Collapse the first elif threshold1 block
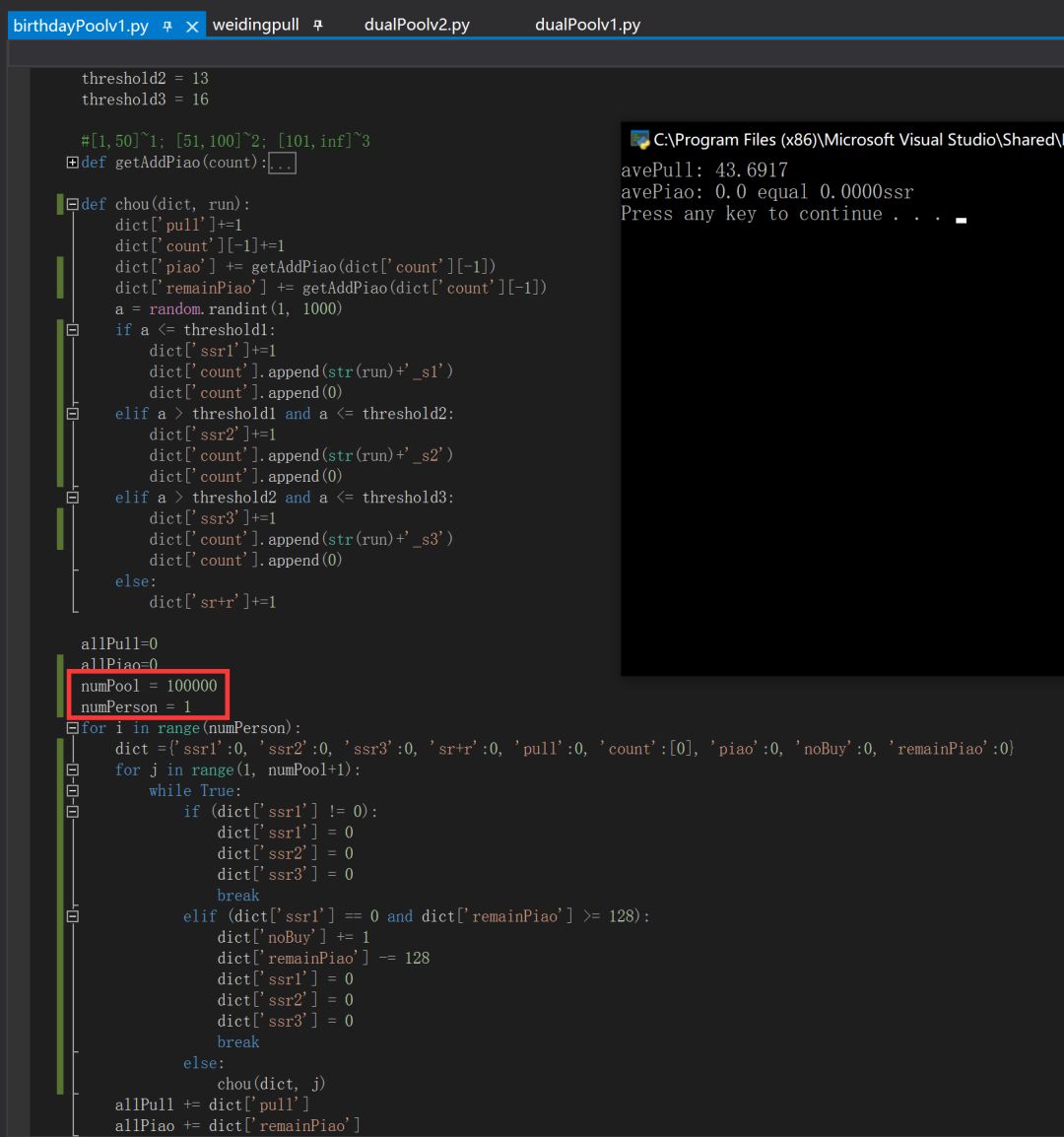Image resolution: width=1064 pixels, height=1137 pixels. (x=72, y=414)
